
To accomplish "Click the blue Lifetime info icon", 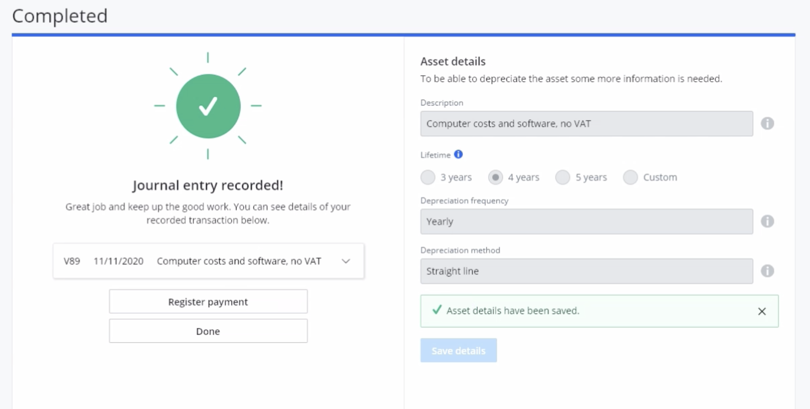I will (x=459, y=155).
